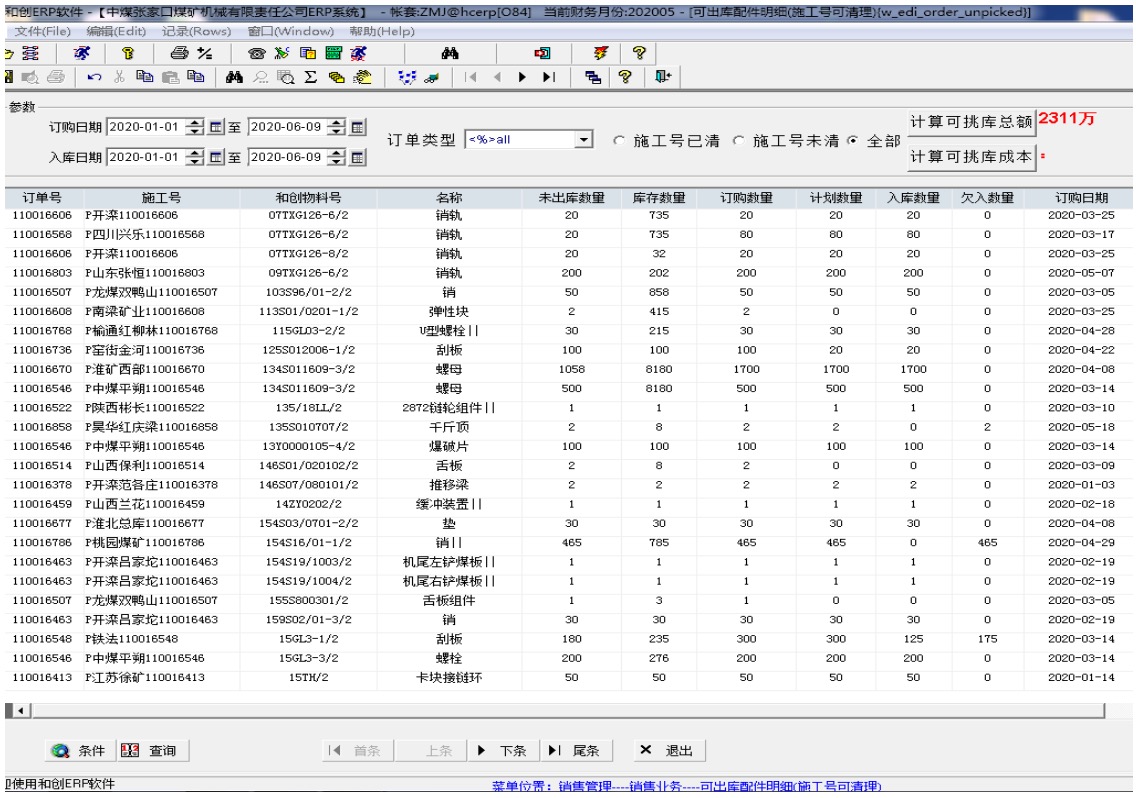
Task: Click the 库存数量 column header
Action: (659, 198)
